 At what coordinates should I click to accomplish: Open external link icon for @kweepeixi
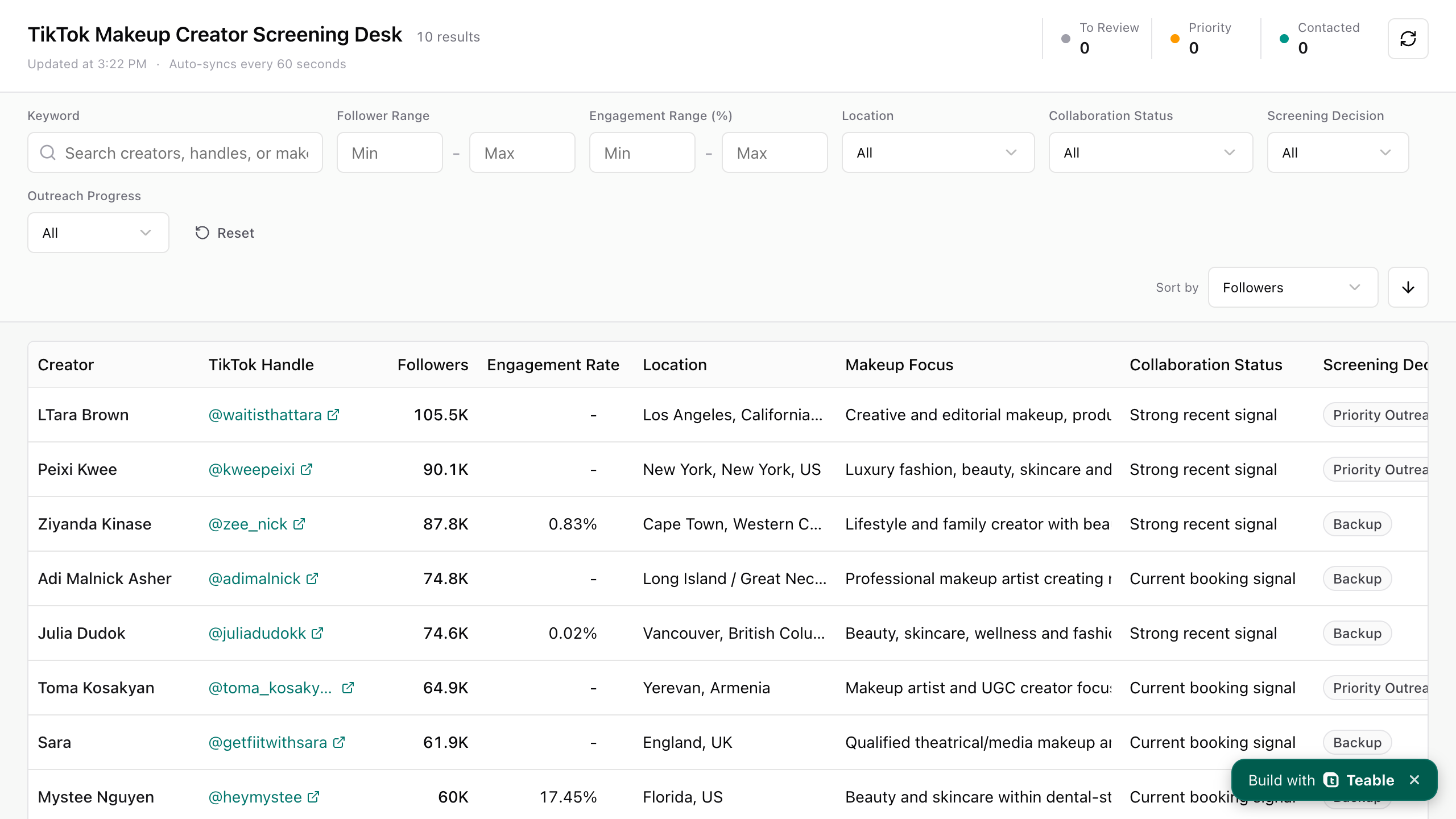pyautogui.click(x=307, y=469)
